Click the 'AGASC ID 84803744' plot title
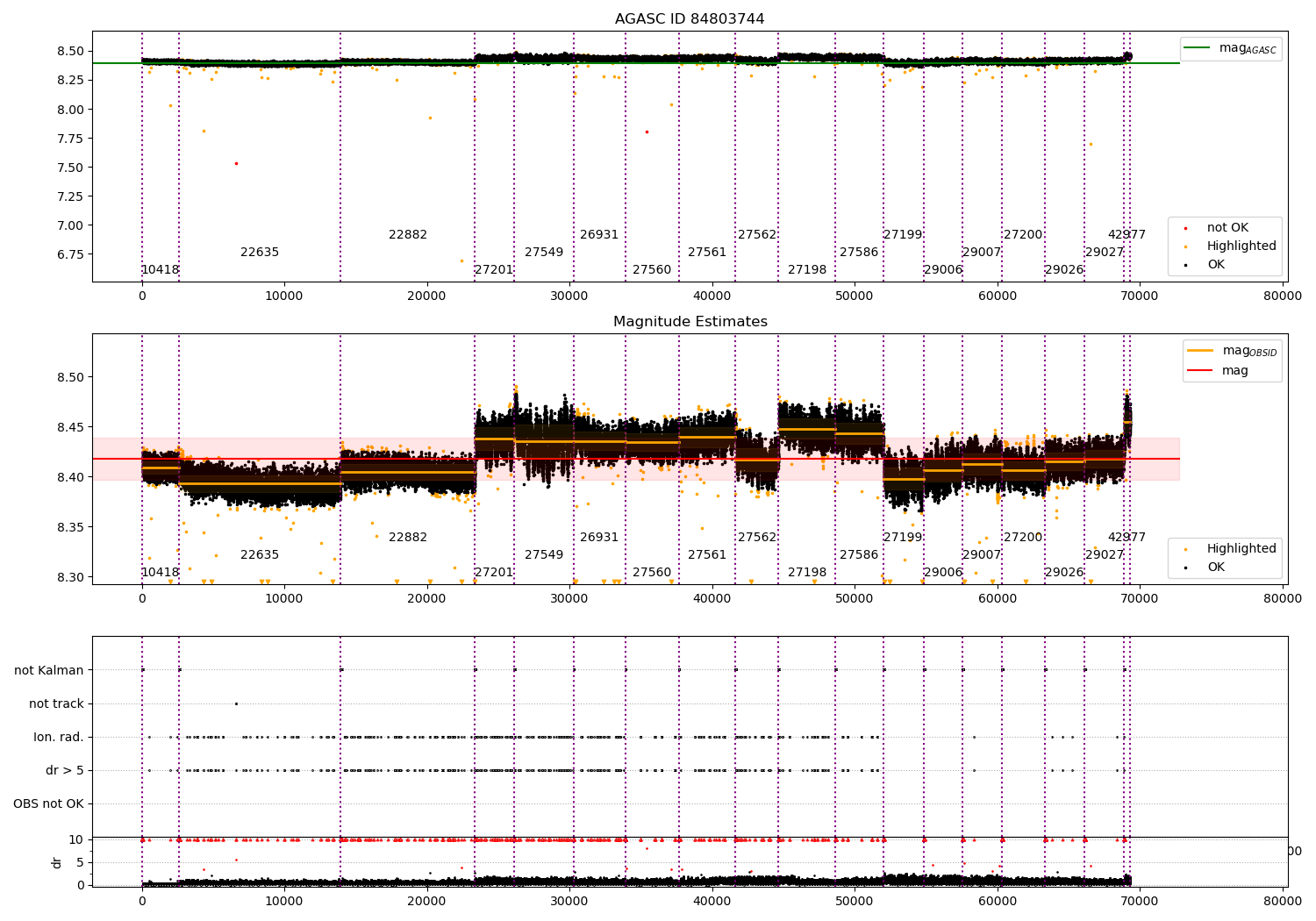 coord(690,19)
